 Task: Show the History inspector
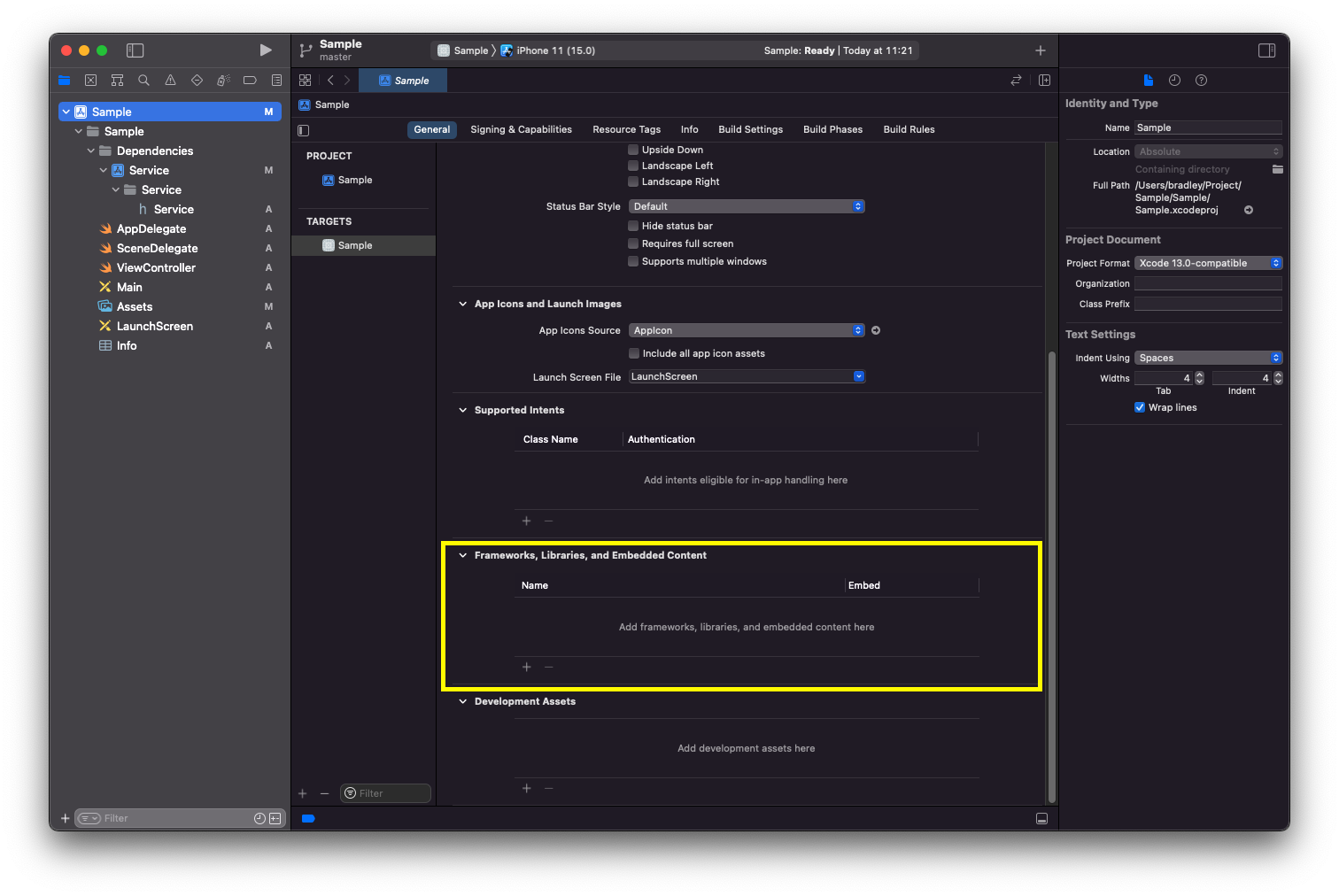click(x=1174, y=81)
